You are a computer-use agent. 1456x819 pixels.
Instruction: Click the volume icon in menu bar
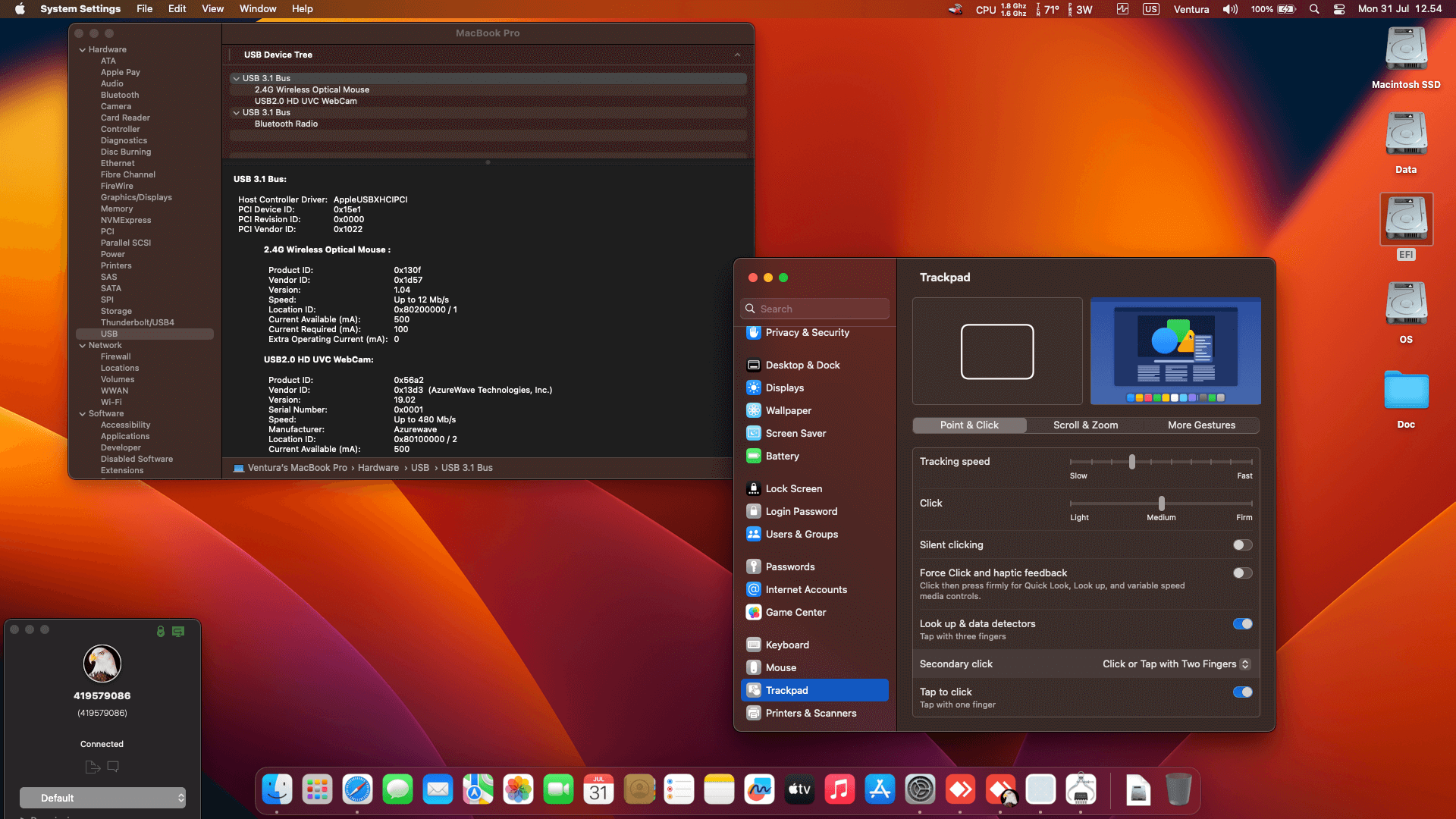tap(1230, 9)
